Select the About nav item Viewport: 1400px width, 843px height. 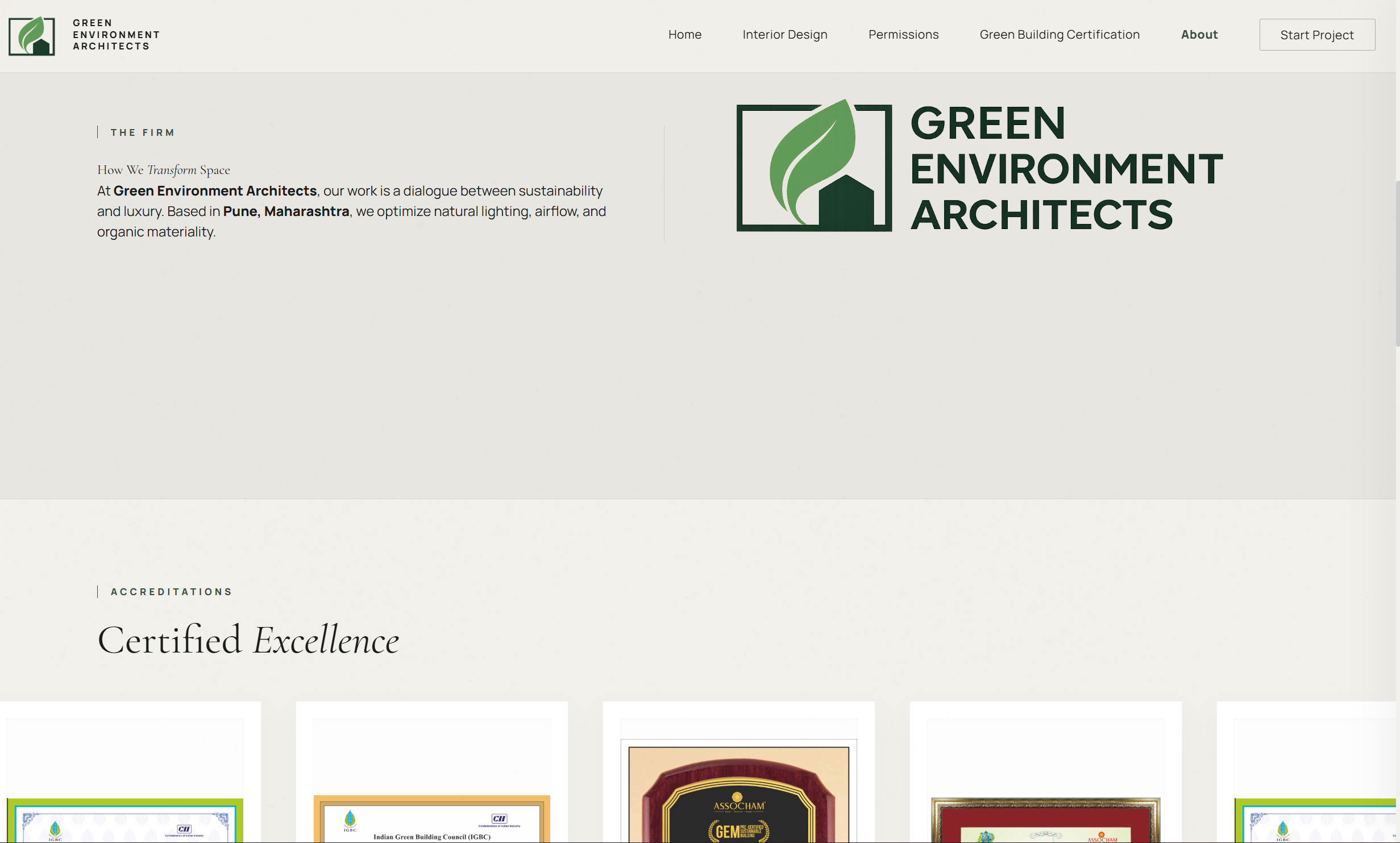click(1199, 35)
